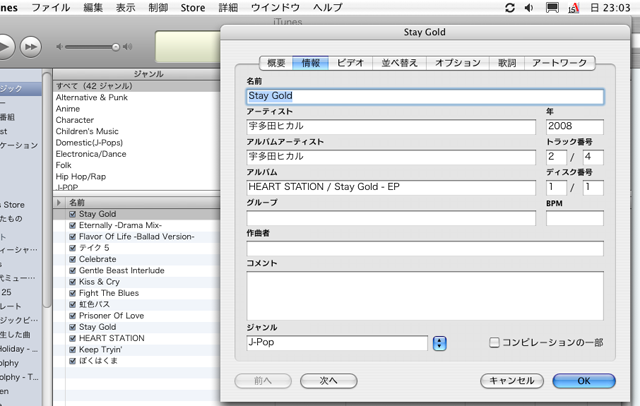Image resolution: width=640 pixels, height=406 pixels.
Task: Uncheck the Kiss & Cry checkbox
Action: 73,282
